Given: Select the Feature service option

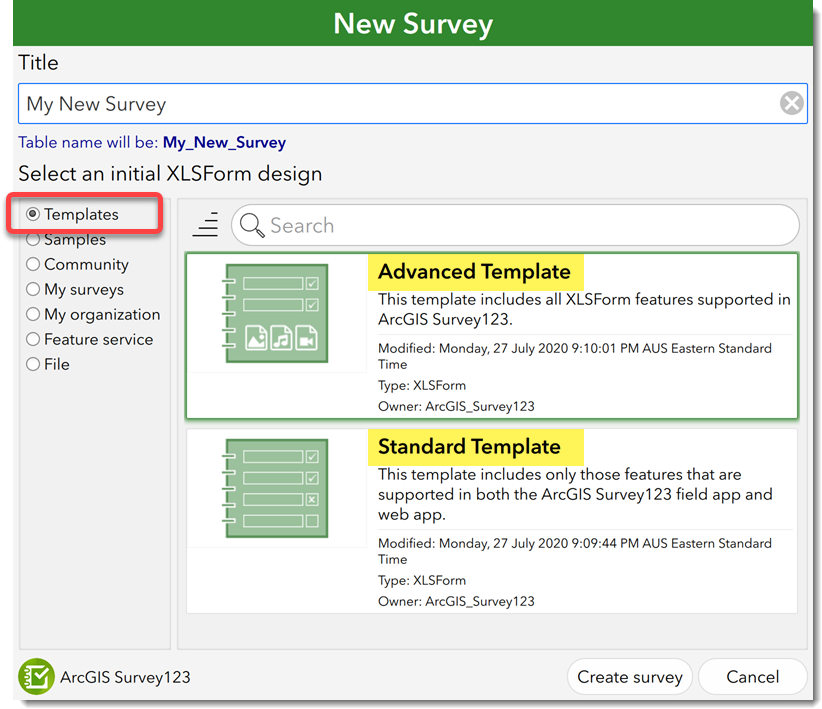Looking at the screenshot, I should (31, 339).
